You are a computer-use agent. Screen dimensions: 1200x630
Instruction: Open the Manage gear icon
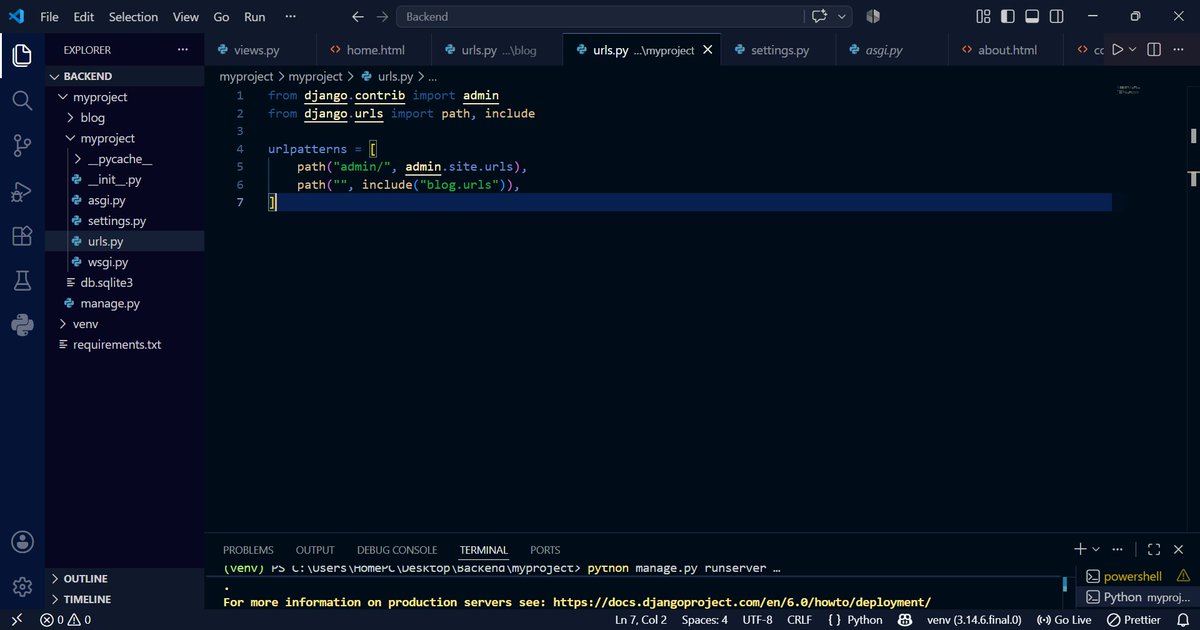(22, 587)
